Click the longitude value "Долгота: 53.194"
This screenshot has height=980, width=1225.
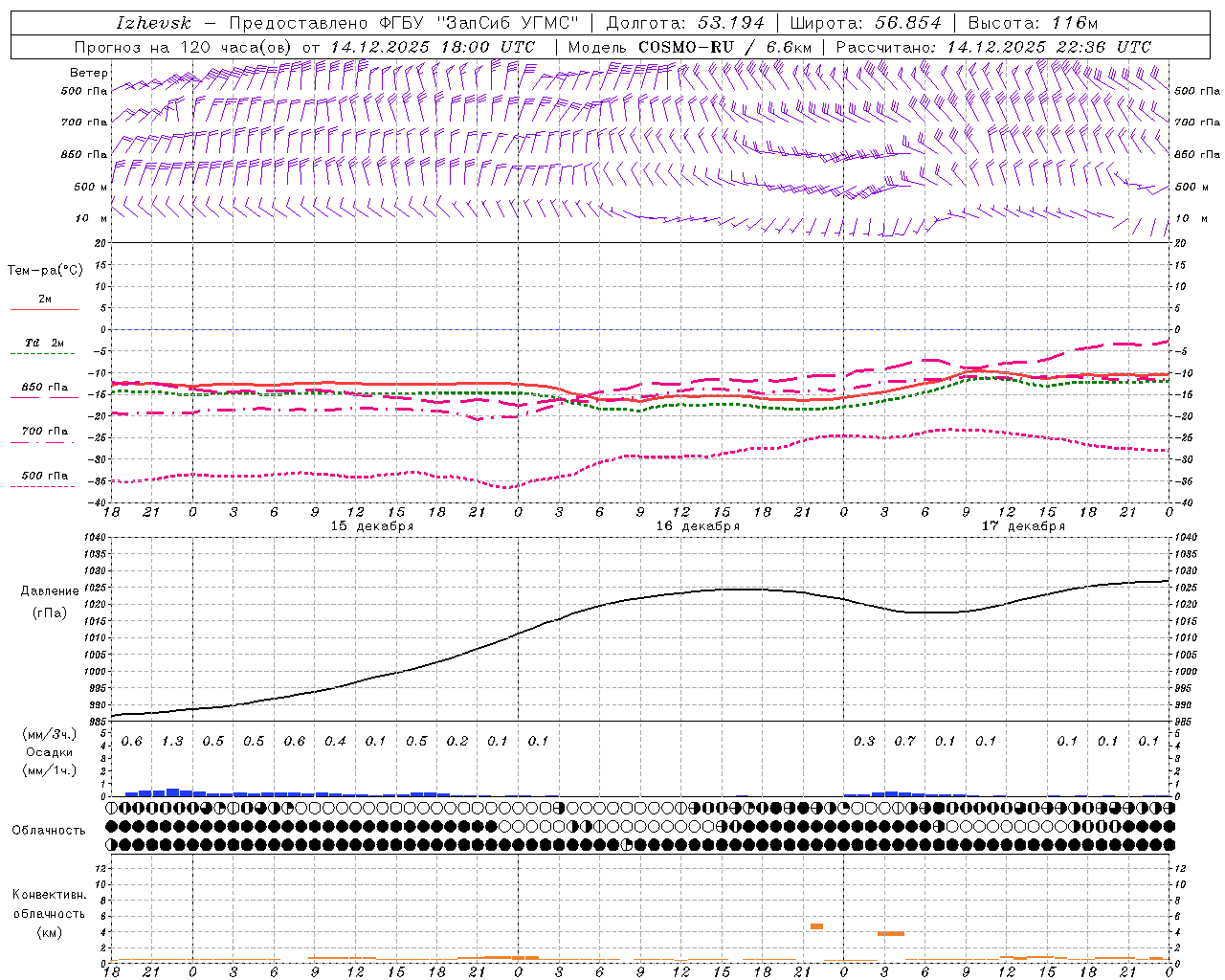[685, 23]
